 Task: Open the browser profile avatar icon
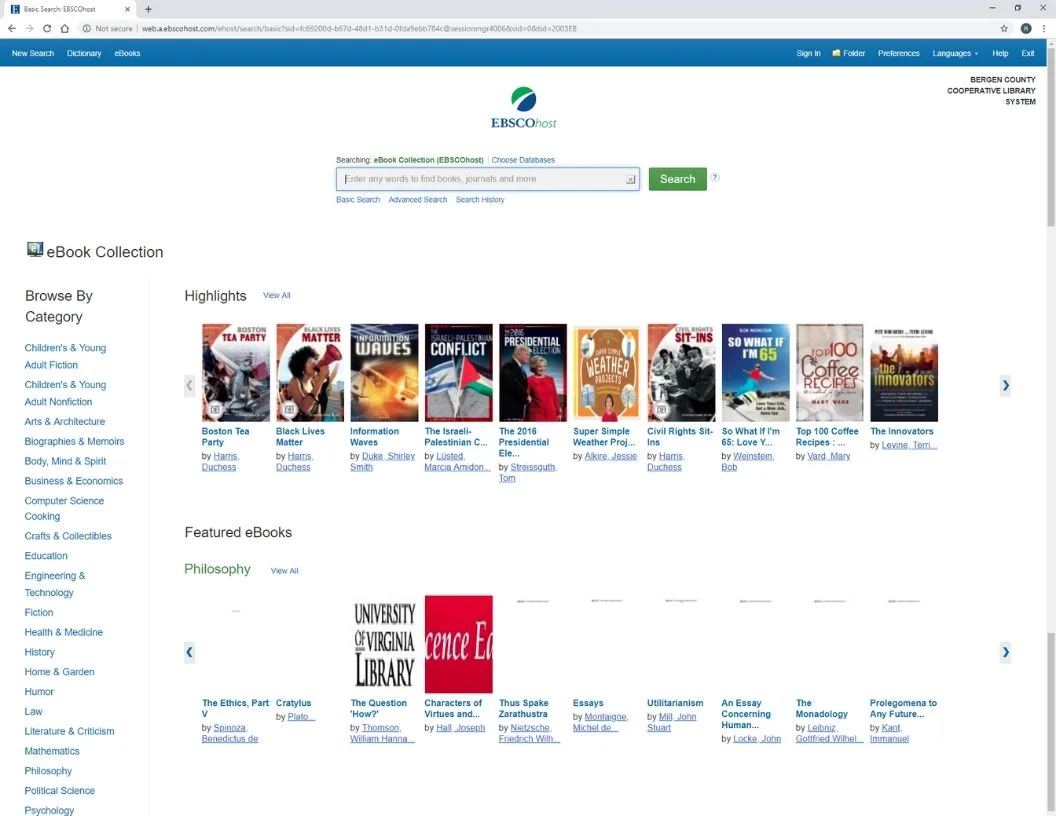point(1026,28)
